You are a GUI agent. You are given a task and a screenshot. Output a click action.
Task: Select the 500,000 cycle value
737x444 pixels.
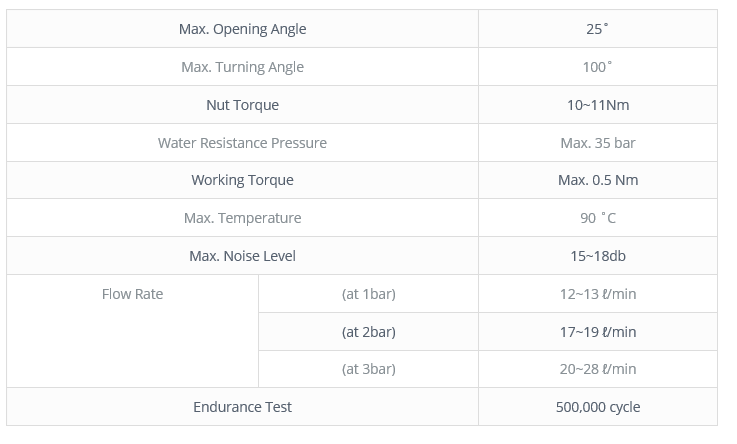click(598, 407)
